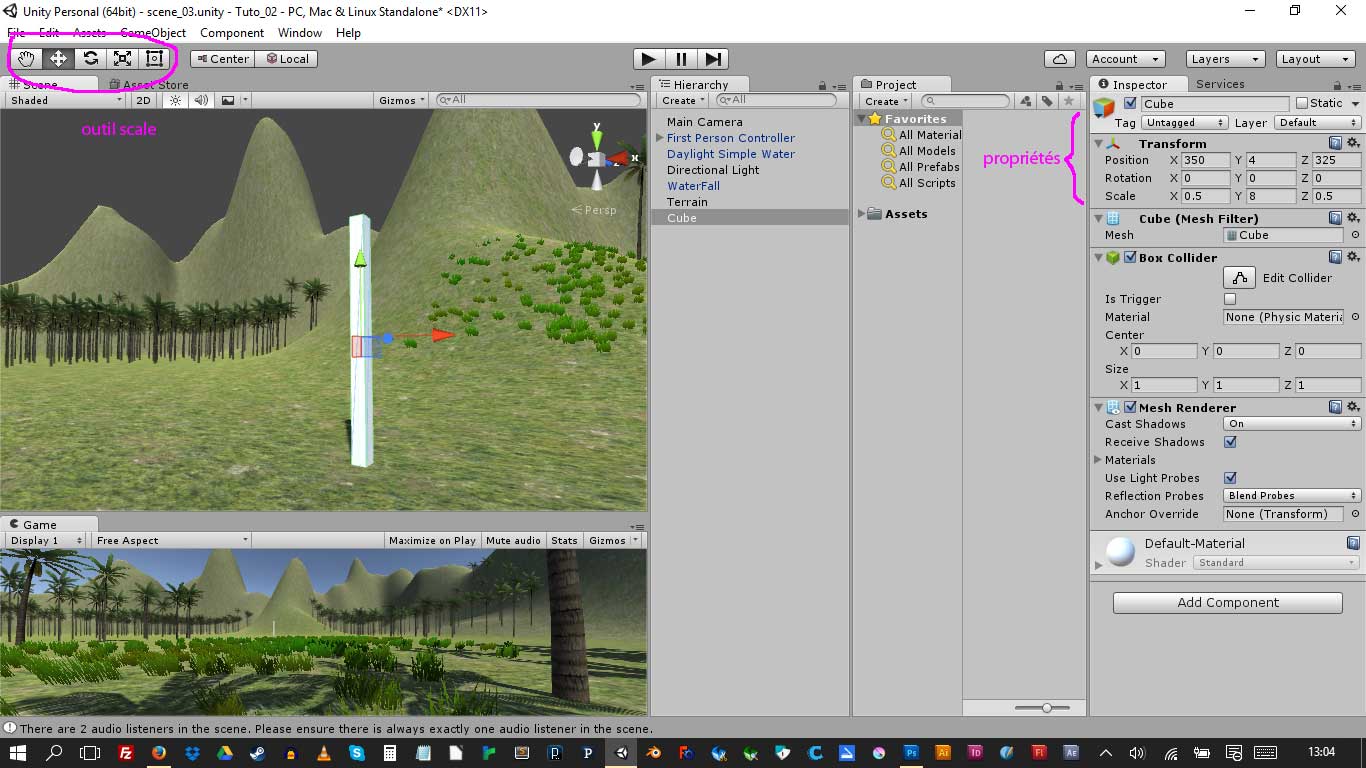
Task: Adjust the Project icon size slider
Action: click(1047, 707)
